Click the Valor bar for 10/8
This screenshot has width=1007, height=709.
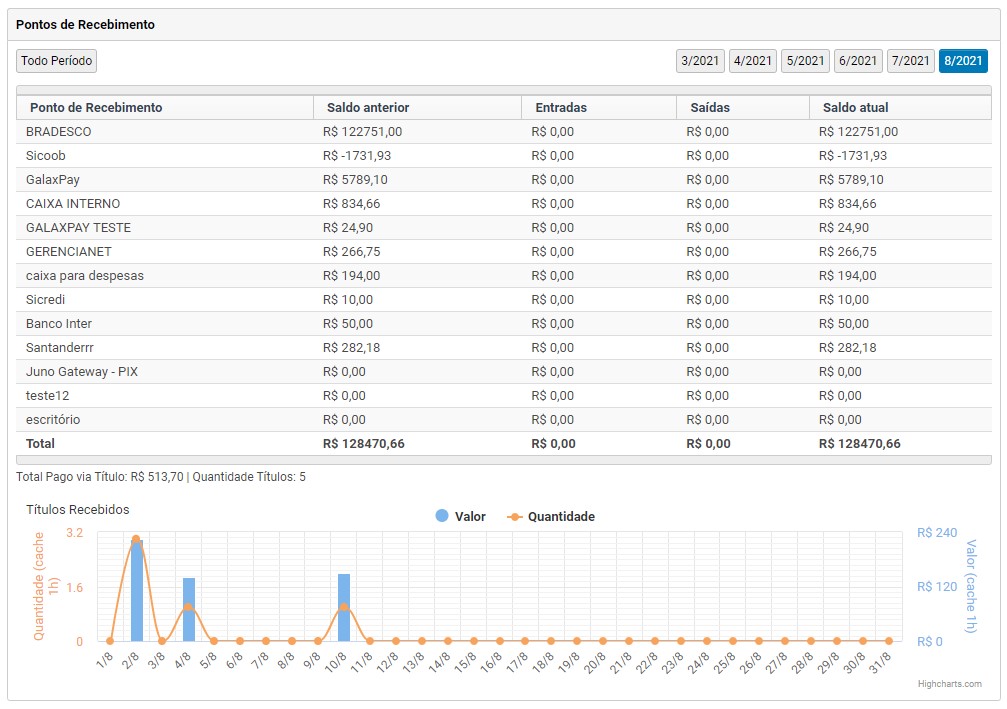coord(344,608)
